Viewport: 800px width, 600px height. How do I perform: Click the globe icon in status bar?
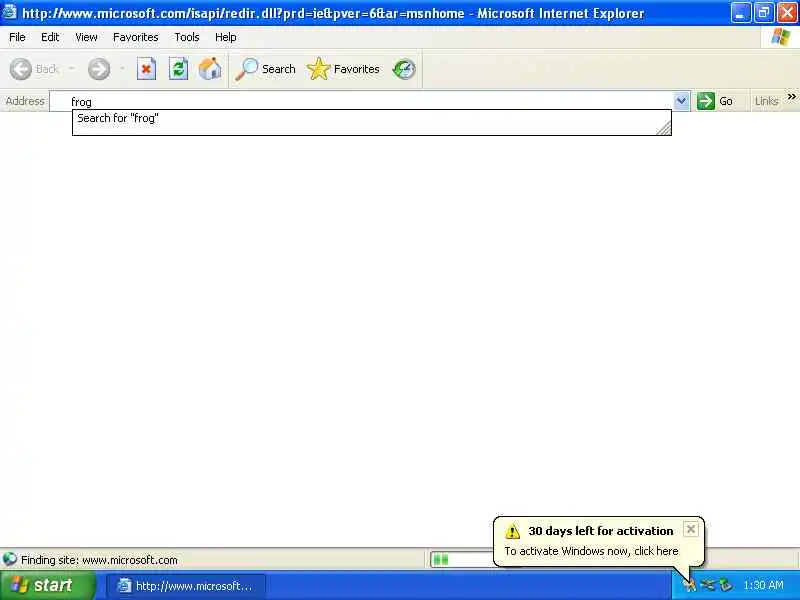tap(10, 560)
